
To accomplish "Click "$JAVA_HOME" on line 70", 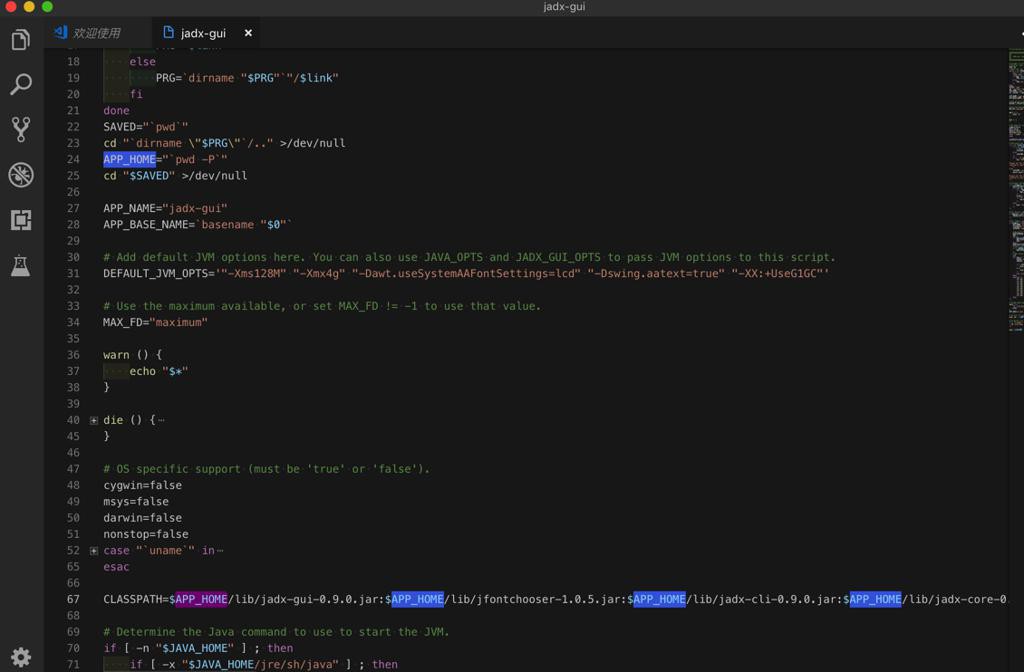I will 195,648.
